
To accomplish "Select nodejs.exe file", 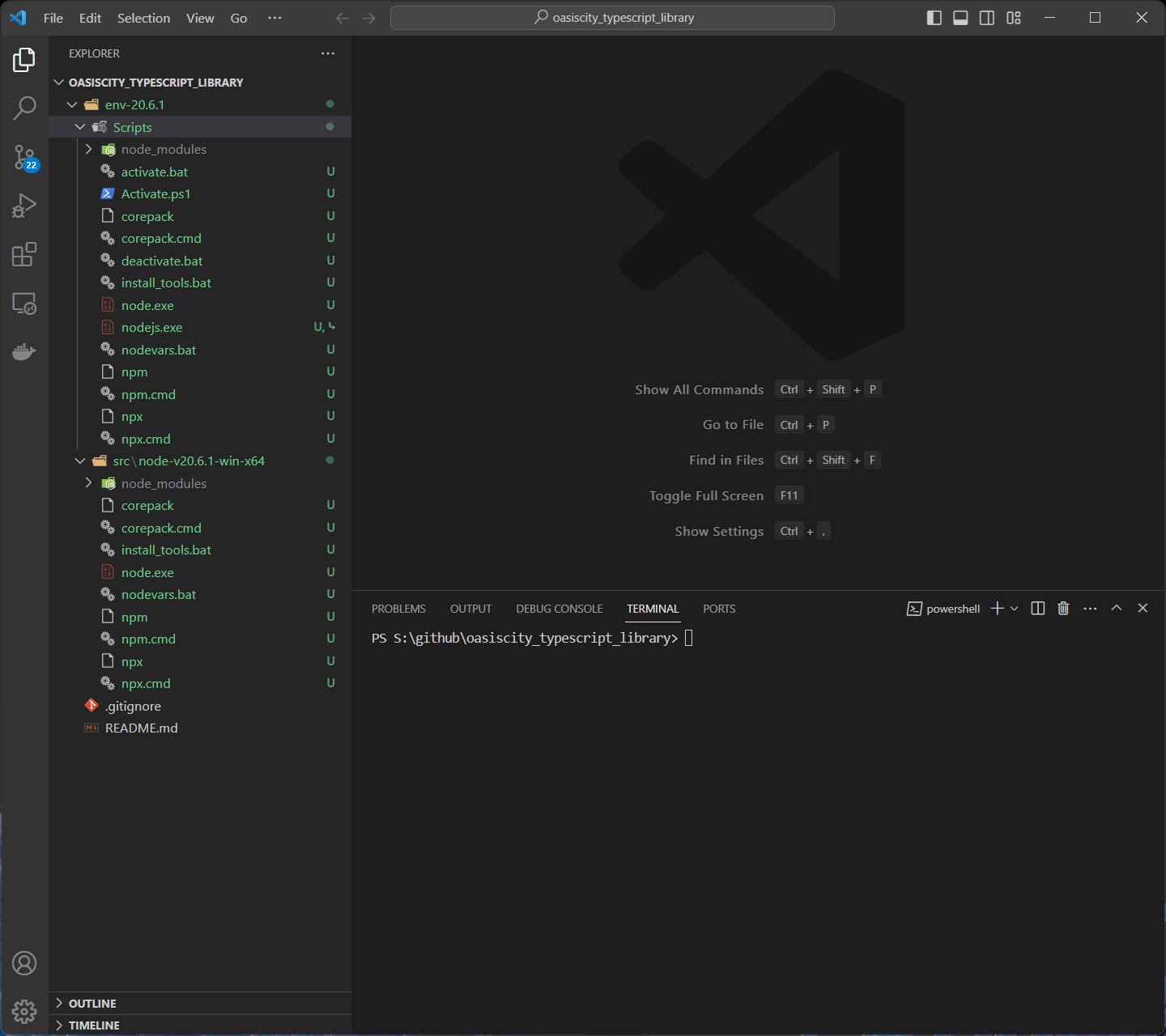I will tap(200, 328).
